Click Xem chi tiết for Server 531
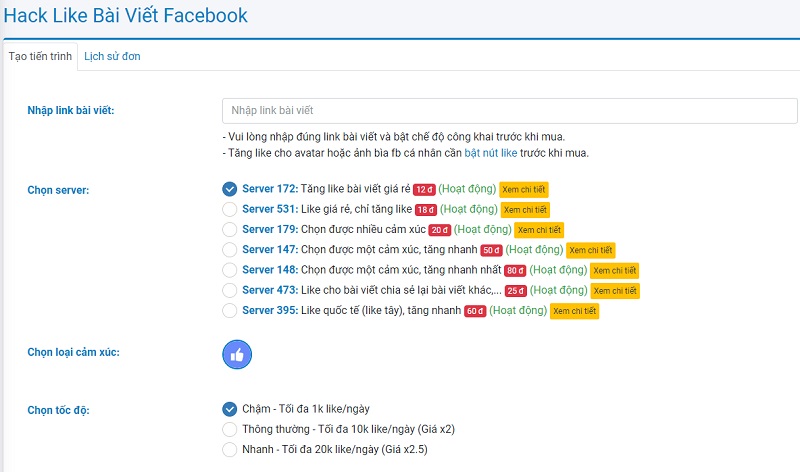This screenshot has width=800, height=472. click(x=525, y=210)
